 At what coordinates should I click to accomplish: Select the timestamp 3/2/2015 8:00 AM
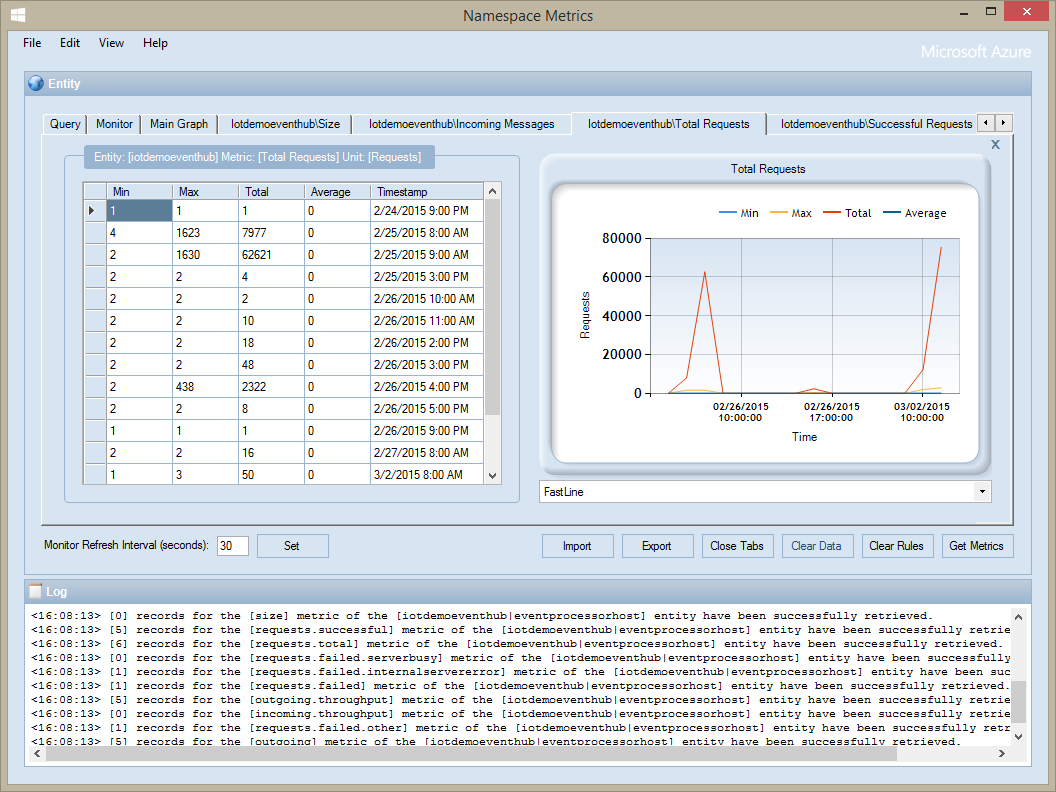[427, 475]
